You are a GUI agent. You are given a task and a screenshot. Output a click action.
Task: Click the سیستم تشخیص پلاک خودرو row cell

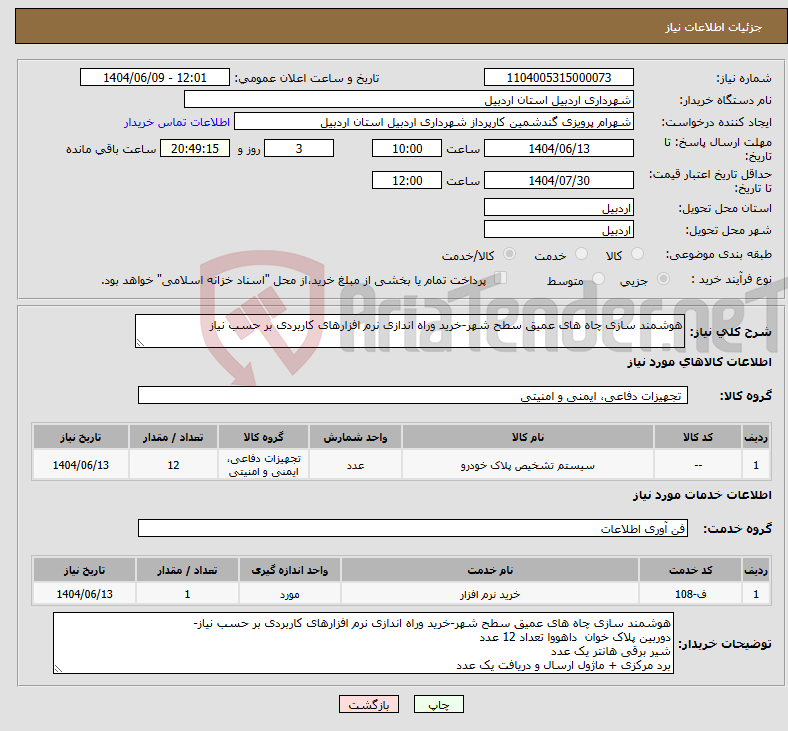click(x=528, y=465)
